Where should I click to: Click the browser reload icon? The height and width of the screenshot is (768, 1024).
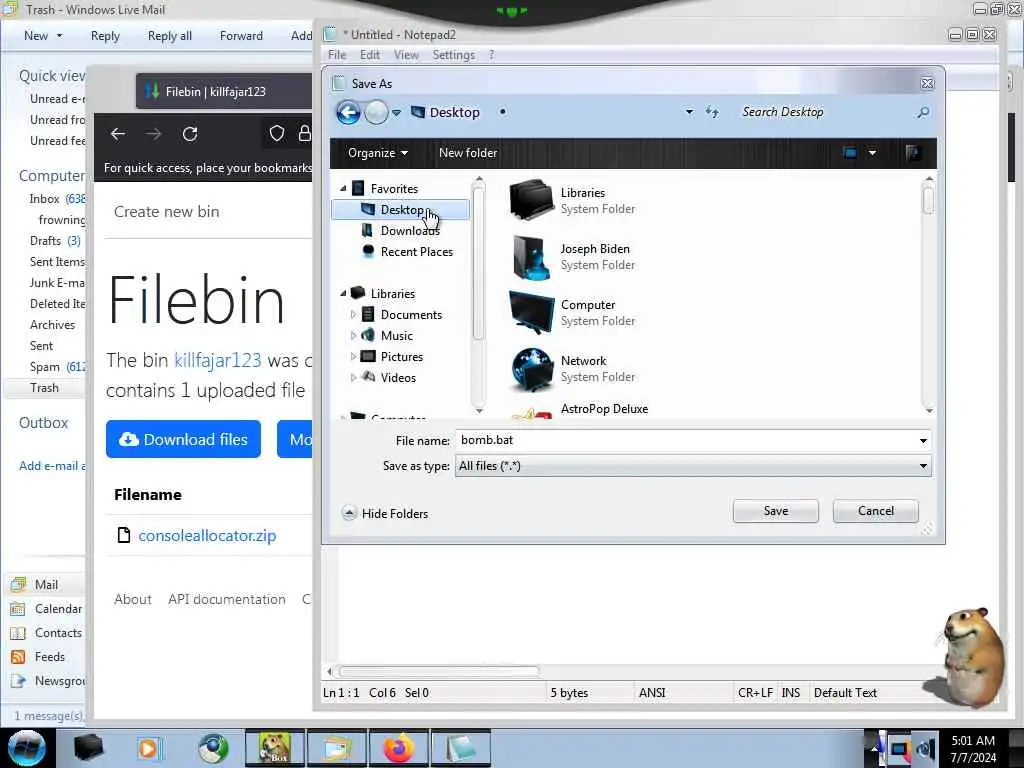[190, 134]
